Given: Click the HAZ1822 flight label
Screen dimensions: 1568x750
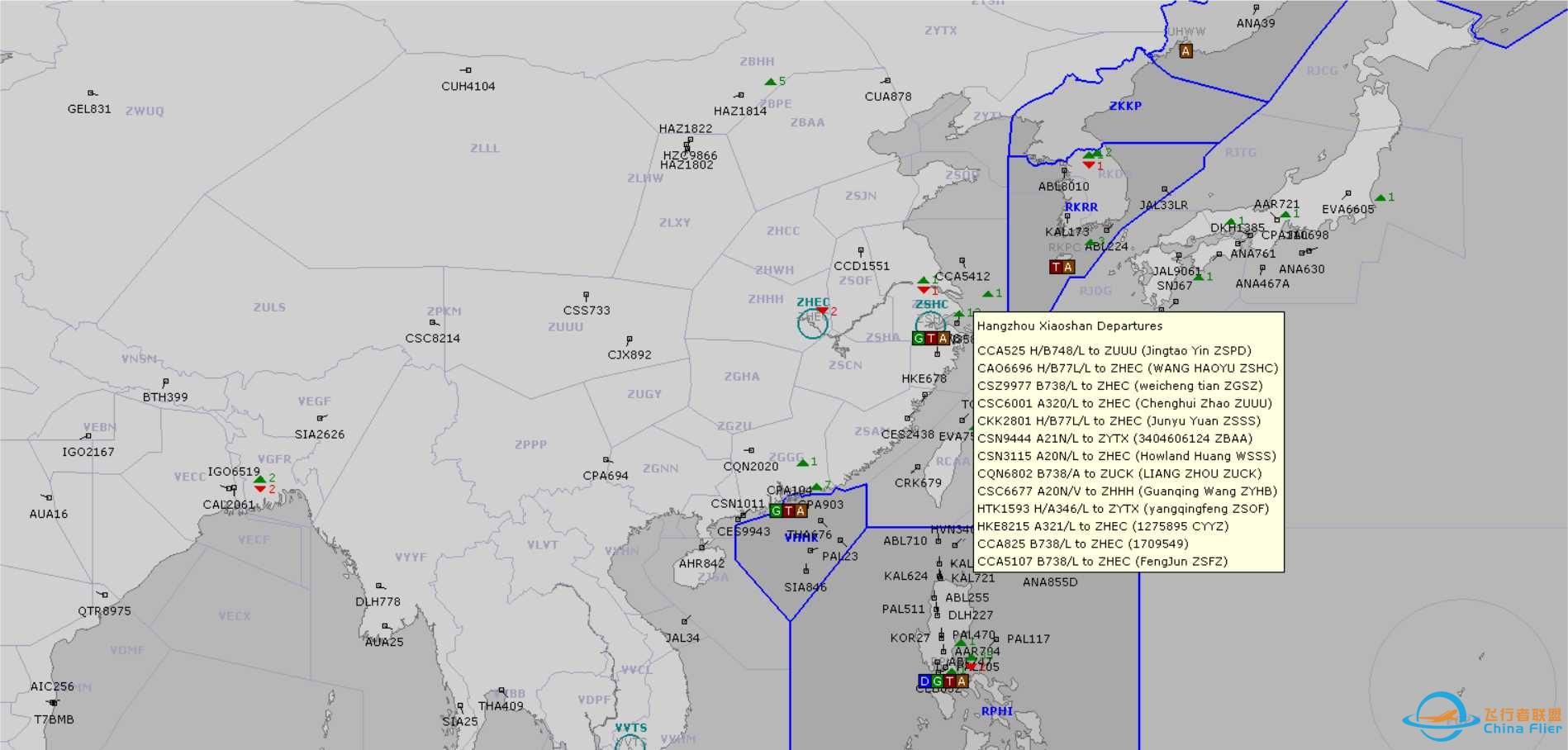Looking at the screenshot, I should [x=686, y=128].
